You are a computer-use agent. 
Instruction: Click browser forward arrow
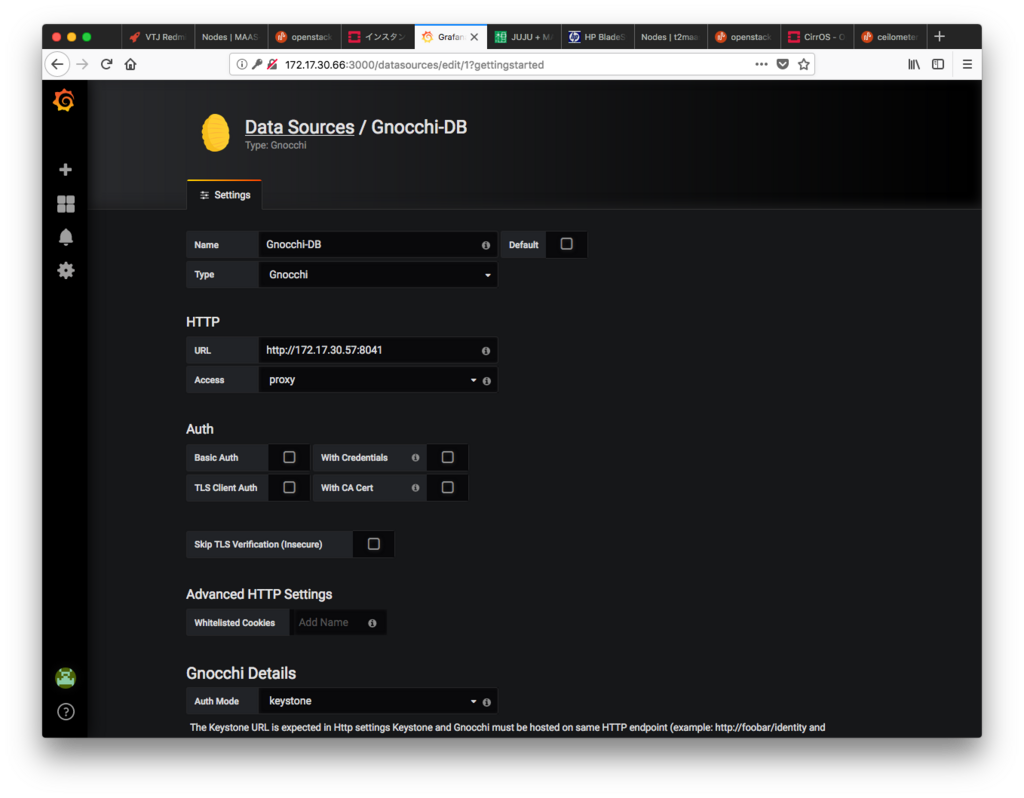(x=82, y=64)
